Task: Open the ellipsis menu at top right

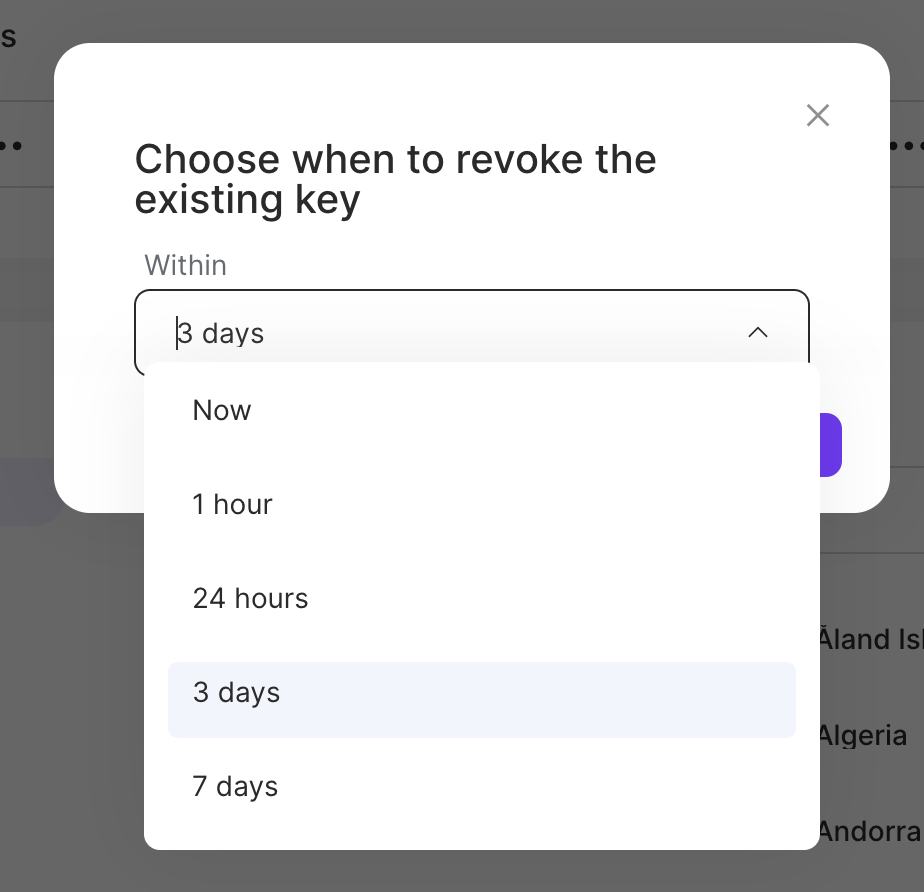Action: [907, 145]
